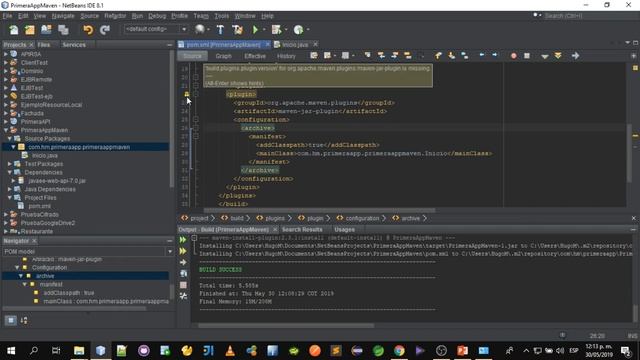640x360 pixels.
Task: Open the POM model combo box in Navigator
Action: 88,251
